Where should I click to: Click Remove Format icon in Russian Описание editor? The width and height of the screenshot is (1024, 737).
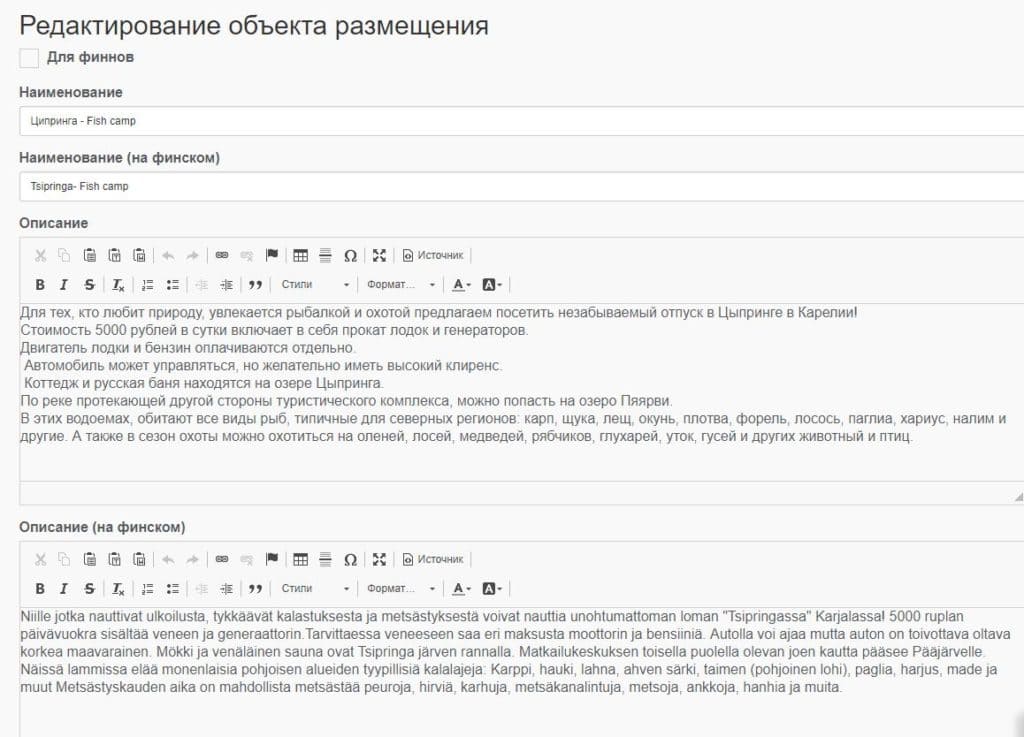pos(118,285)
